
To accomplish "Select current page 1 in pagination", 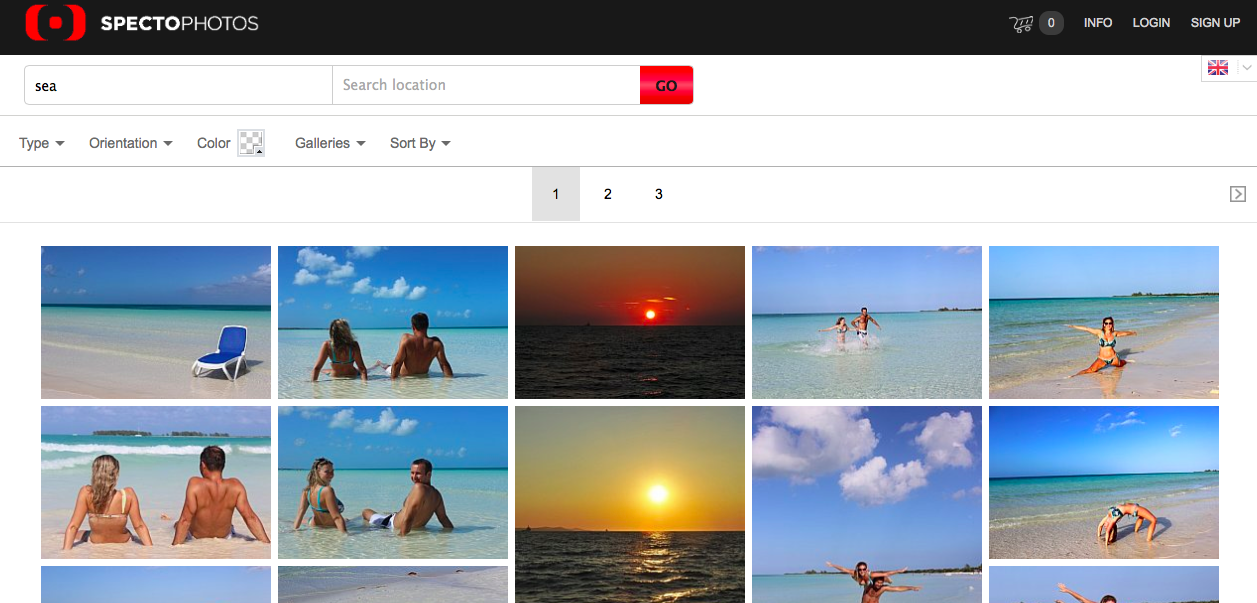I will (x=556, y=194).
